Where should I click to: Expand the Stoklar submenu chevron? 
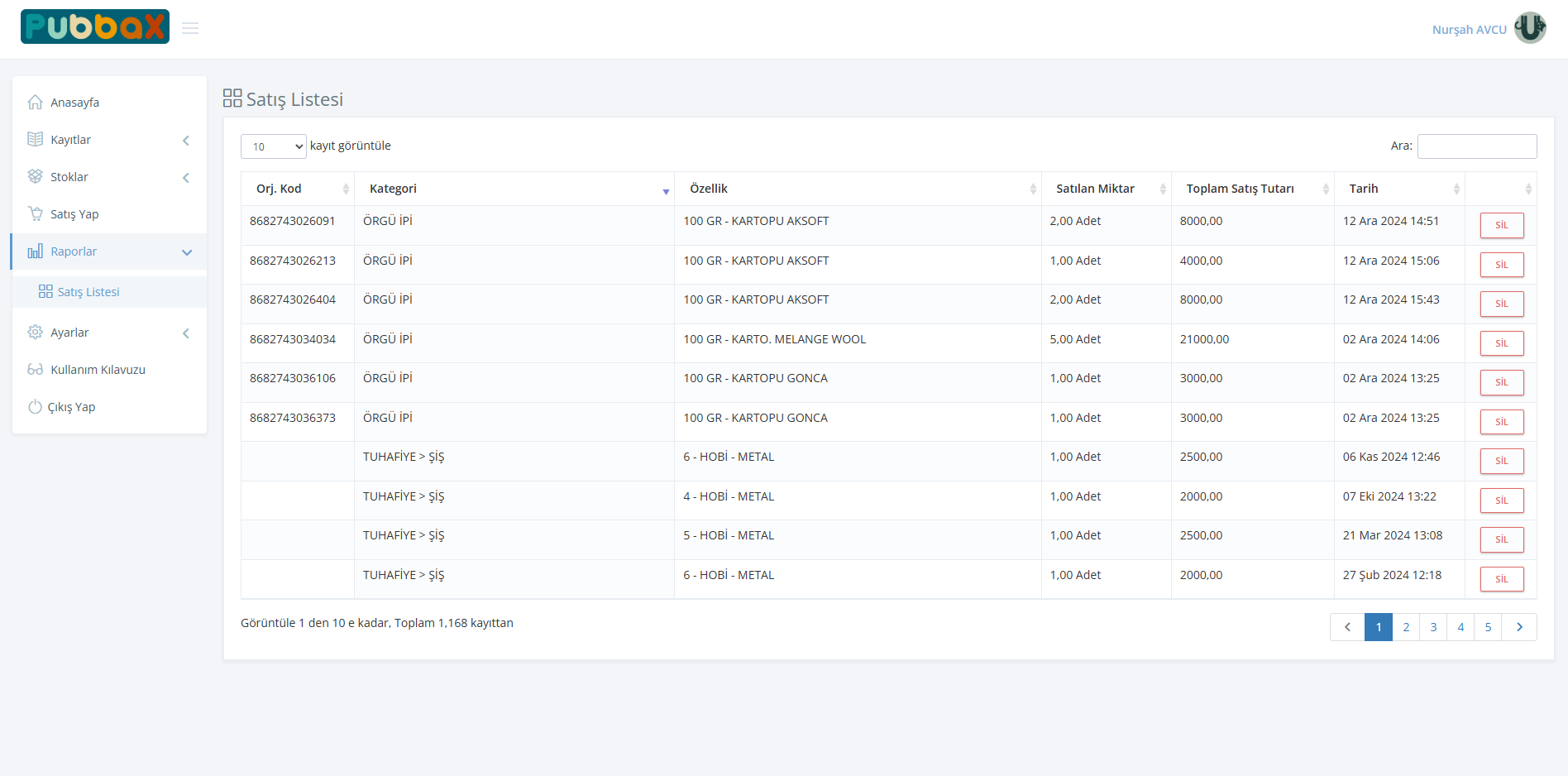(x=186, y=178)
